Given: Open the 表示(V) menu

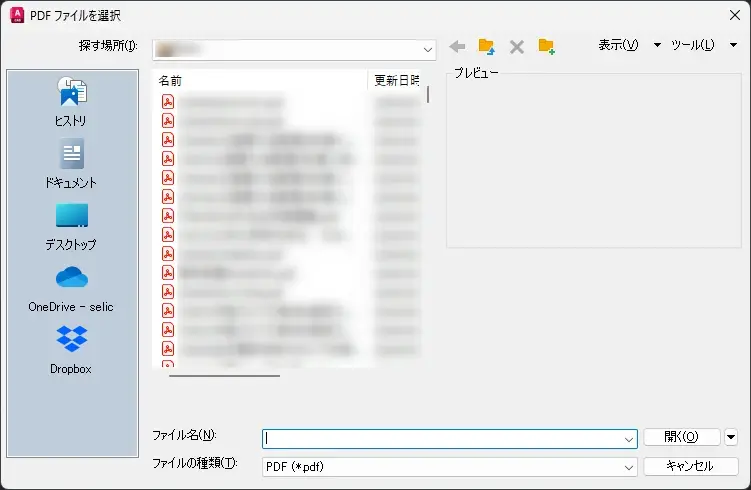Looking at the screenshot, I should (618, 45).
